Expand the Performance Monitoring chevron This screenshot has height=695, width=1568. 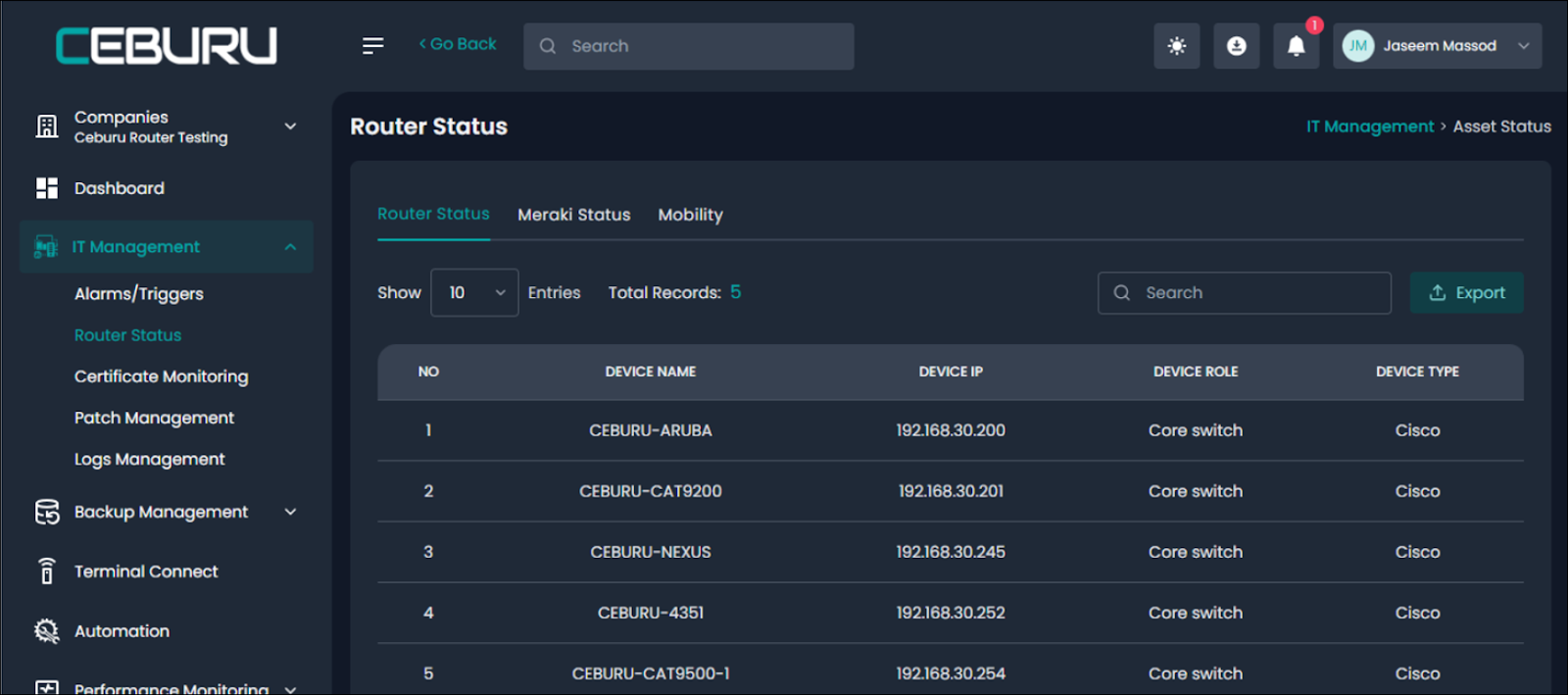(290, 689)
